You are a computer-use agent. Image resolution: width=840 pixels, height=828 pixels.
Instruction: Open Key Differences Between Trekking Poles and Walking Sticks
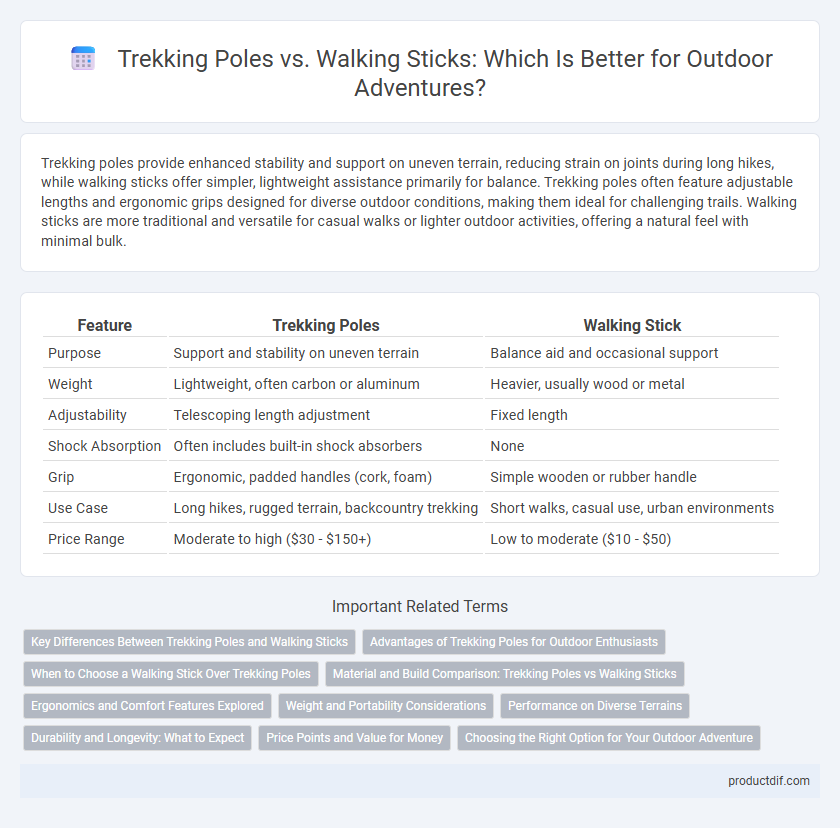(x=190, y=642)
